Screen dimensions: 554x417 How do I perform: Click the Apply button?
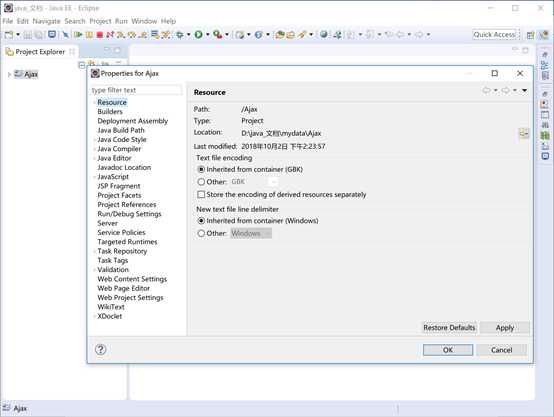505,328
